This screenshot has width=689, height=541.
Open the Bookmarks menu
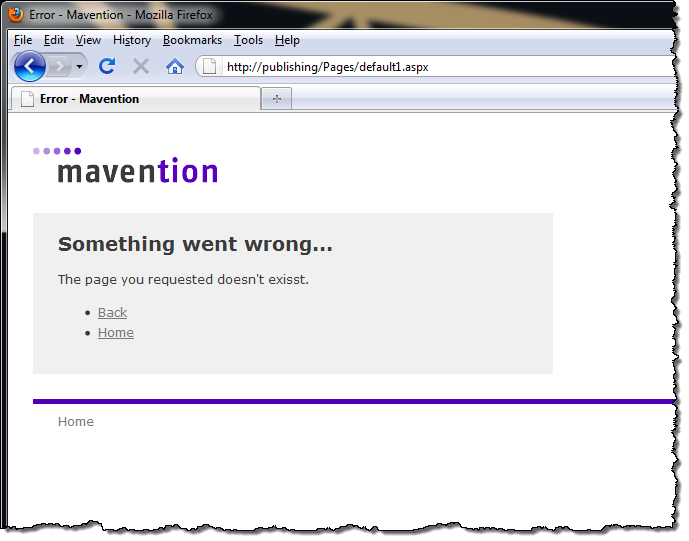pos(192,40)
